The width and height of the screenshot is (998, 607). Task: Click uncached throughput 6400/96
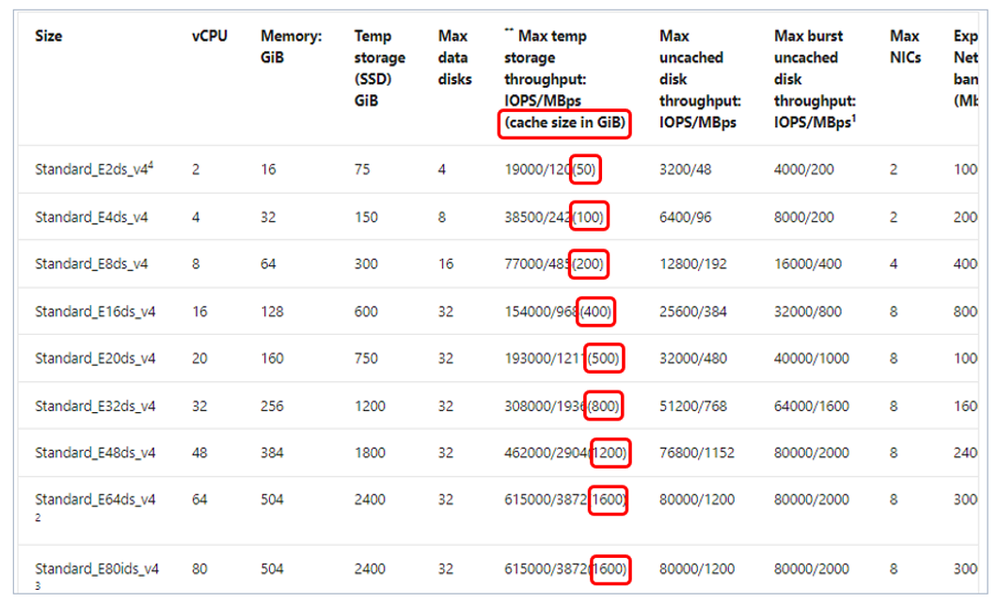685,218
